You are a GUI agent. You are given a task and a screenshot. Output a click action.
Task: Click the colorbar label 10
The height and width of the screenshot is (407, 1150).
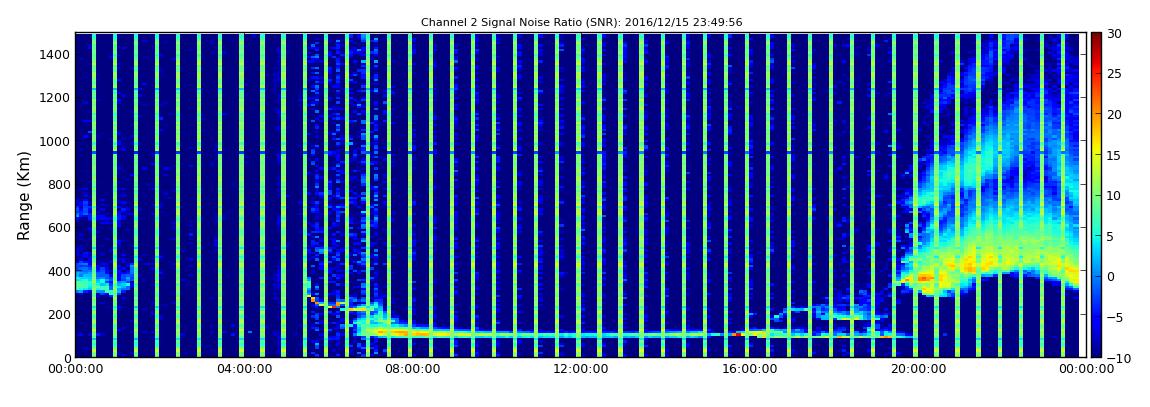[x=1114, y=195]
